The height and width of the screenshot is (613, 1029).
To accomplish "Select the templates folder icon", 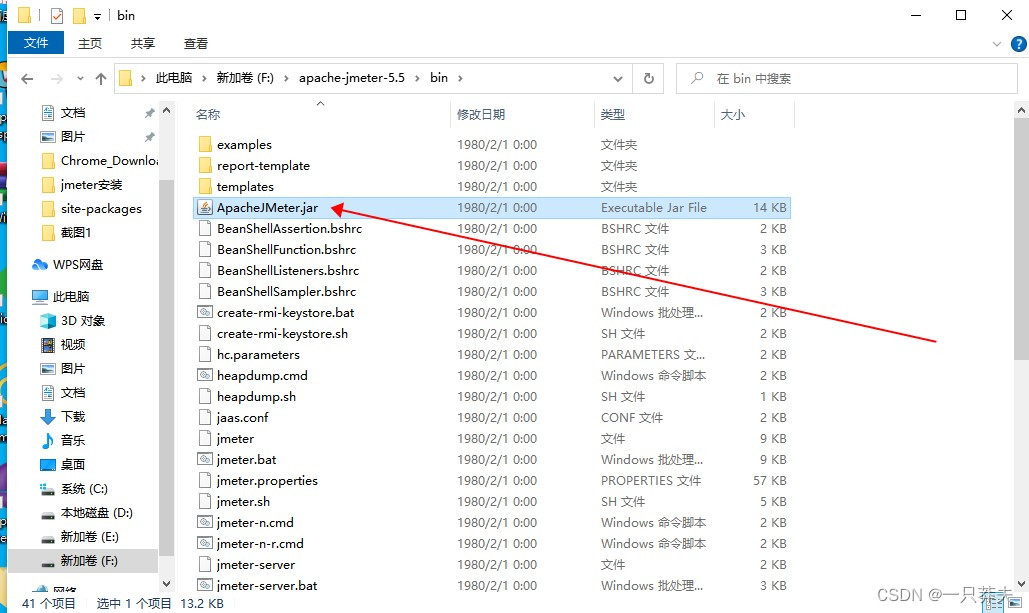I will (205, 186).
